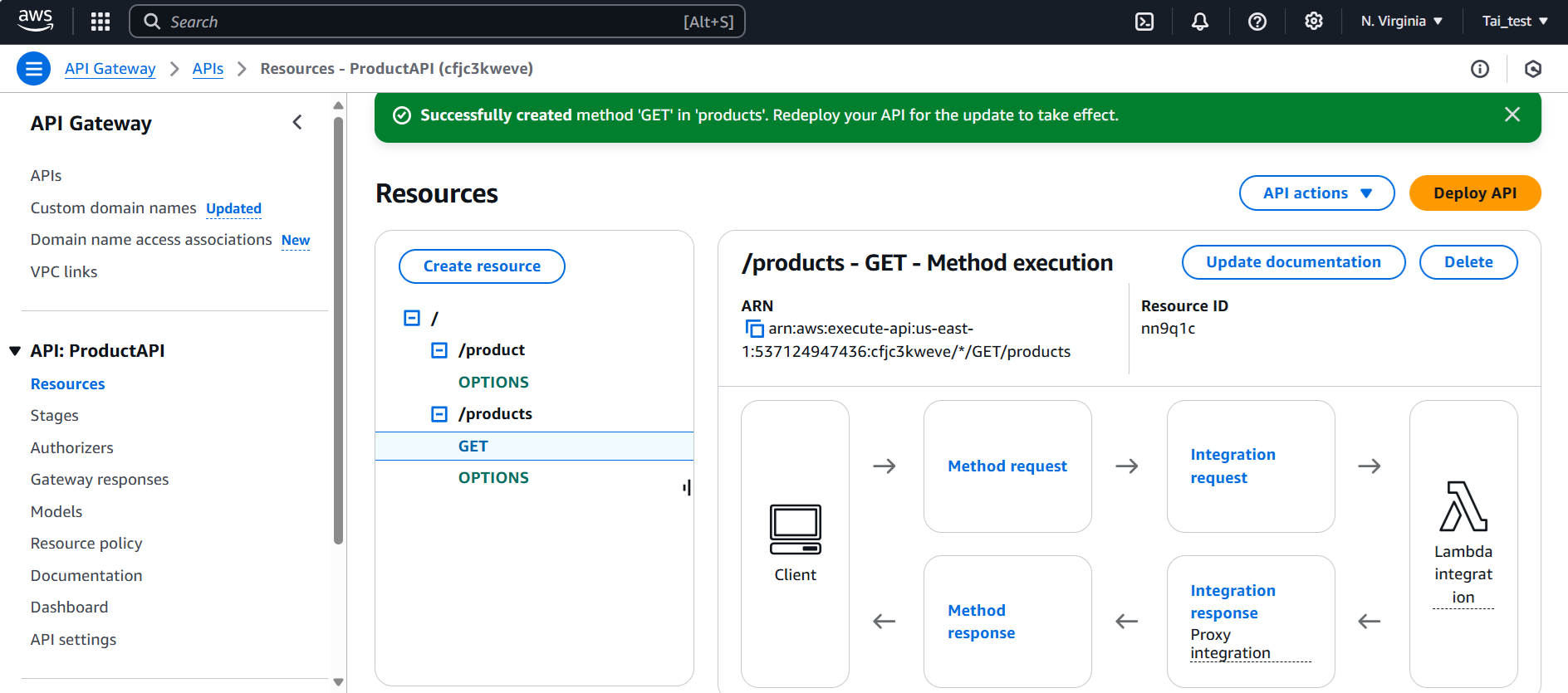Collapse the /products resource node
Viewport: 1568px width, 693px height.
[x=439, y=414]
